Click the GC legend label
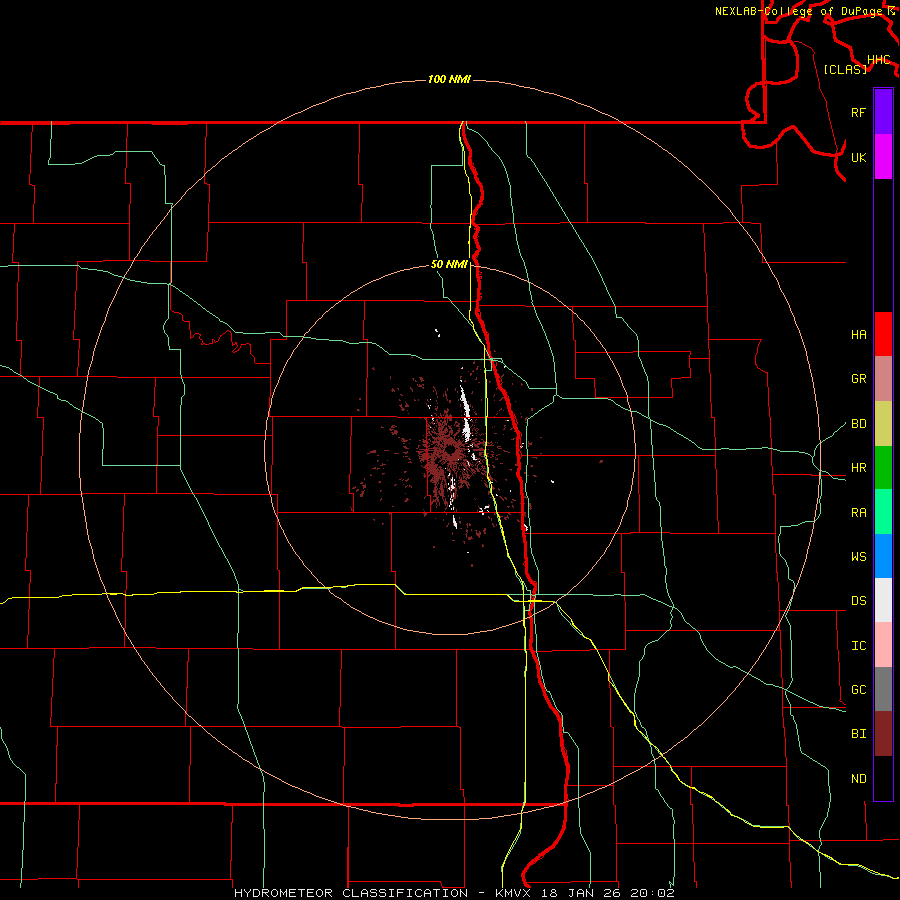The height and width of the screenshot is (900, 900). click(x=858, y=690)
